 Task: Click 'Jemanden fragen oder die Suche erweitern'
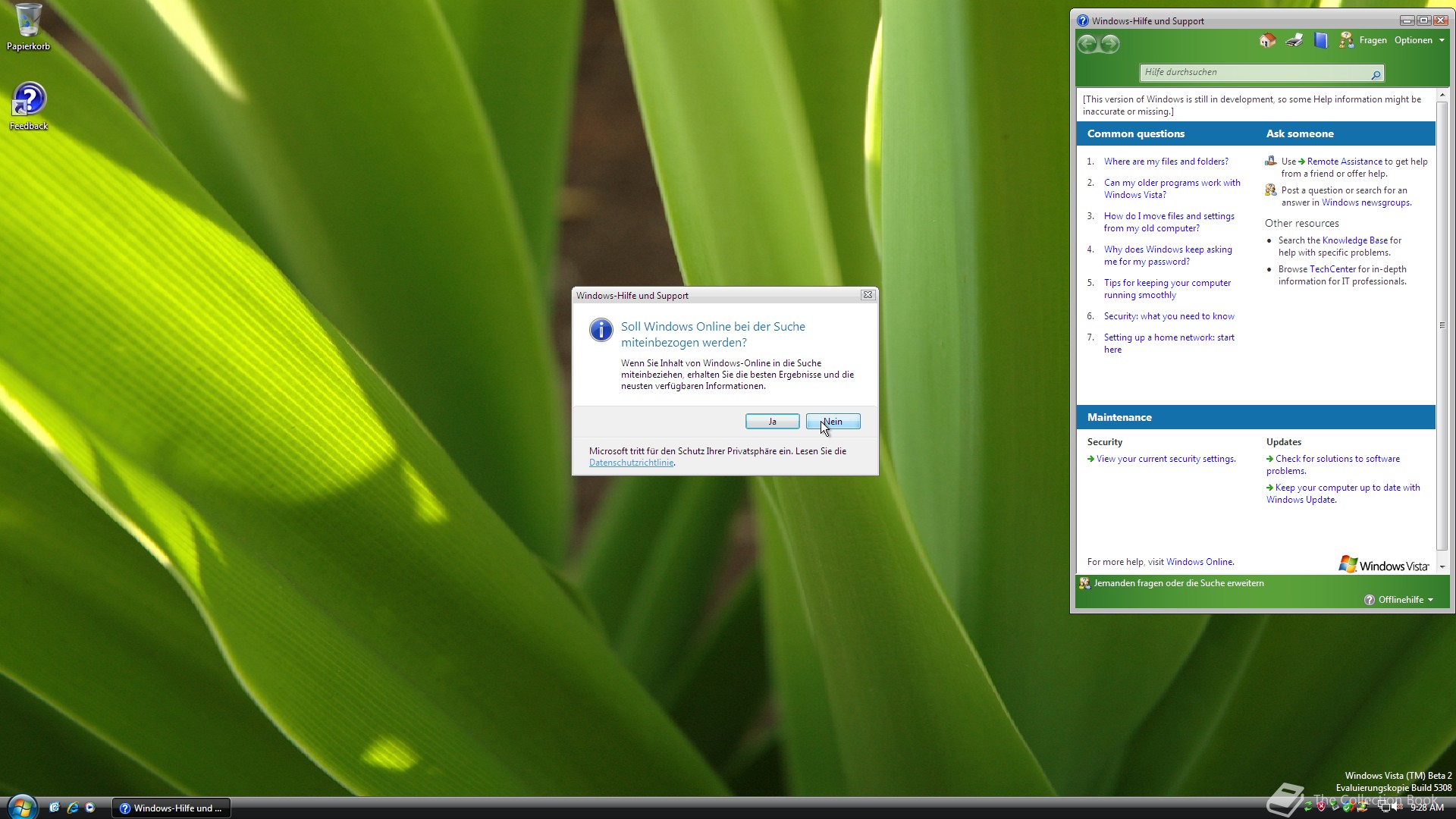pyautogui.click(x=1178, y=583)
